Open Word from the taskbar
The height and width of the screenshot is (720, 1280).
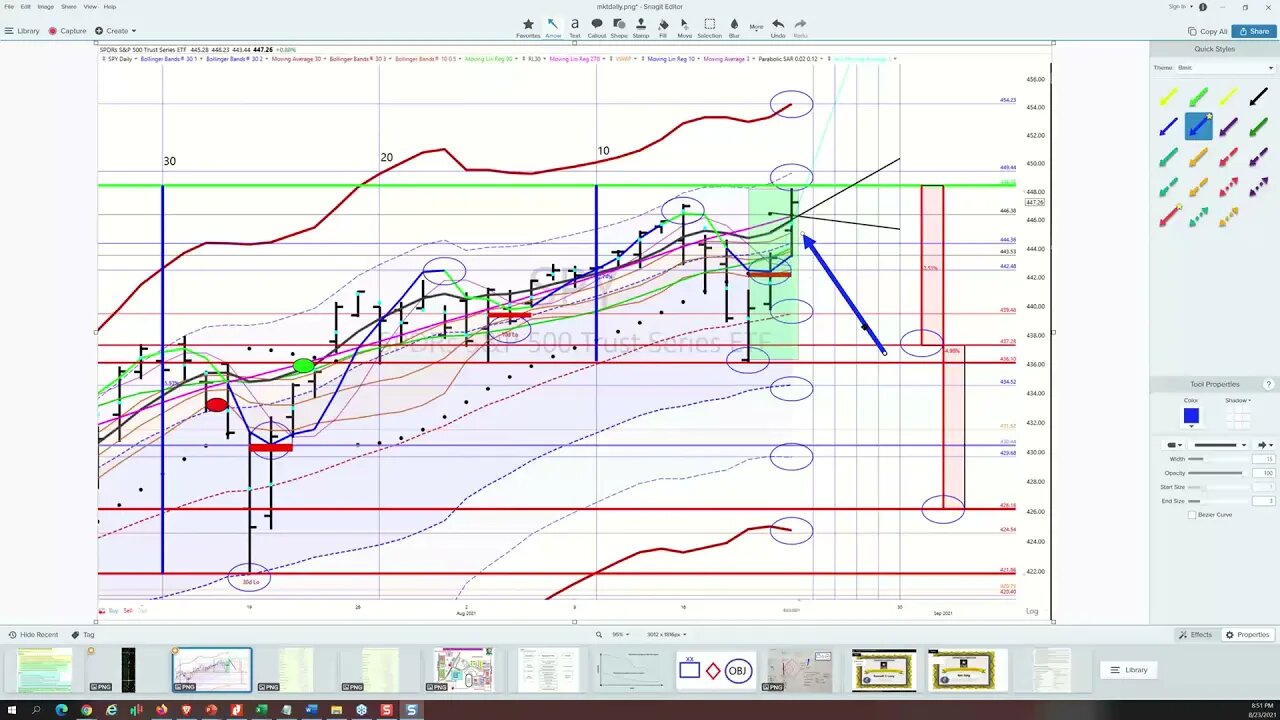[x=311, y=710]
